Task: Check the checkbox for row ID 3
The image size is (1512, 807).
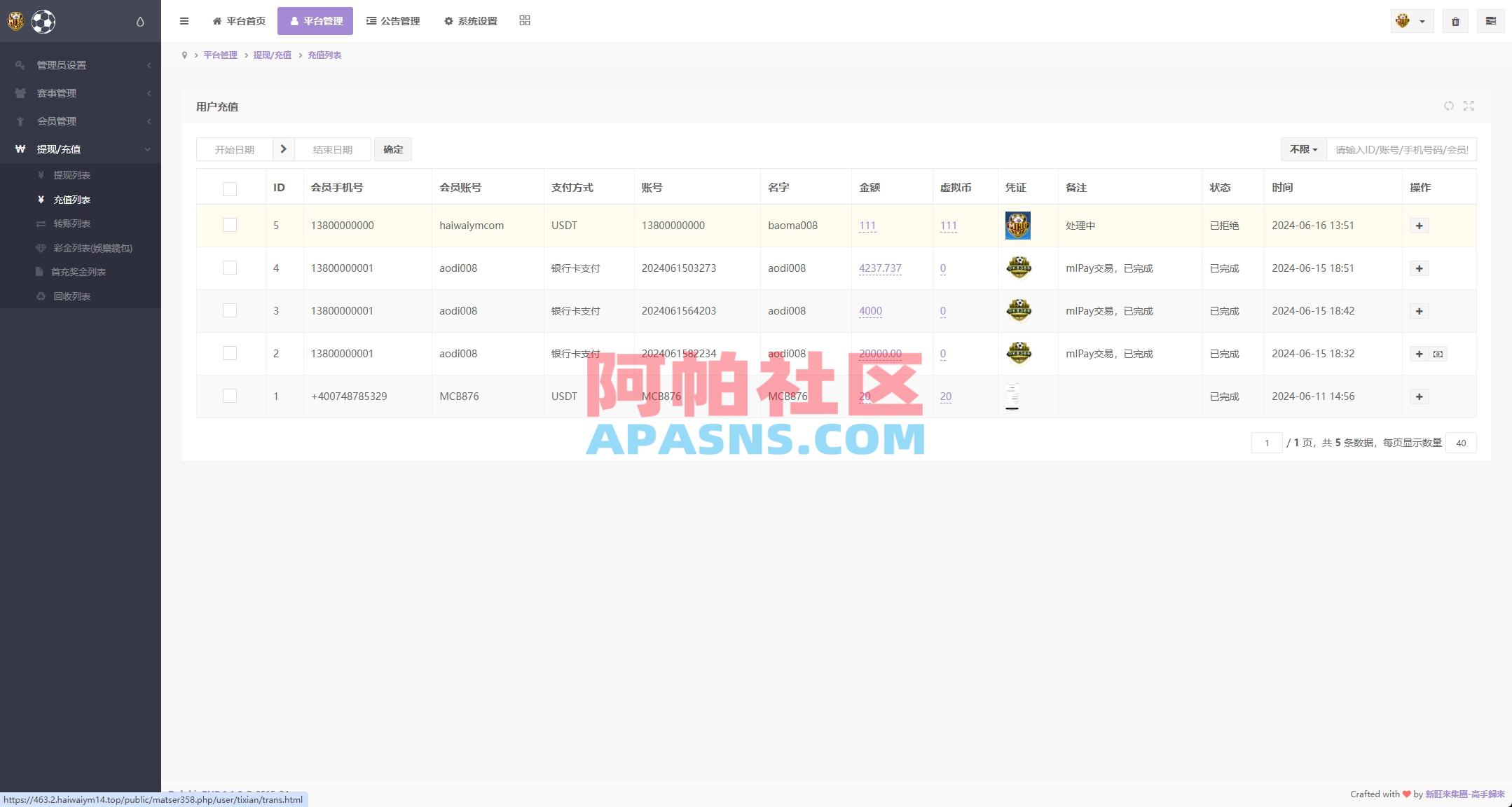Action: pyautogui.click(x=231, y=310)
